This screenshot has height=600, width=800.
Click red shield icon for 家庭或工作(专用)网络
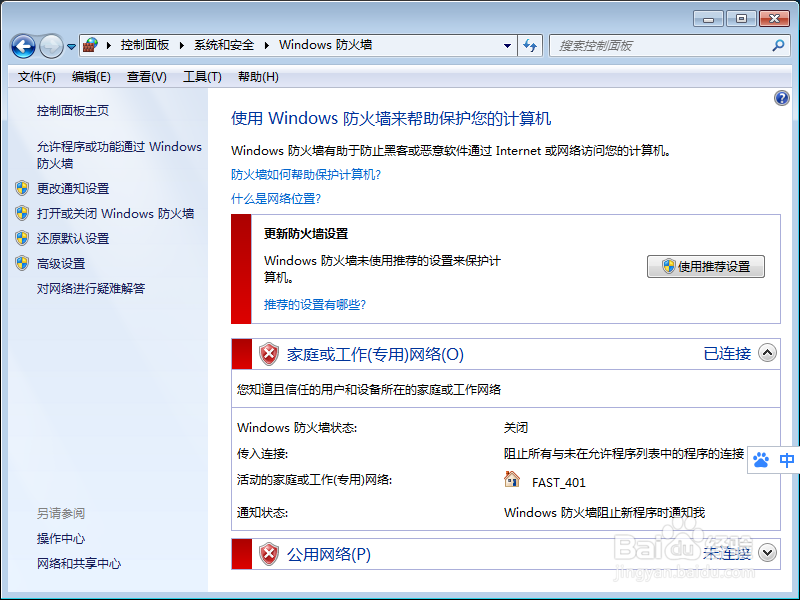(x=268, y=354)
